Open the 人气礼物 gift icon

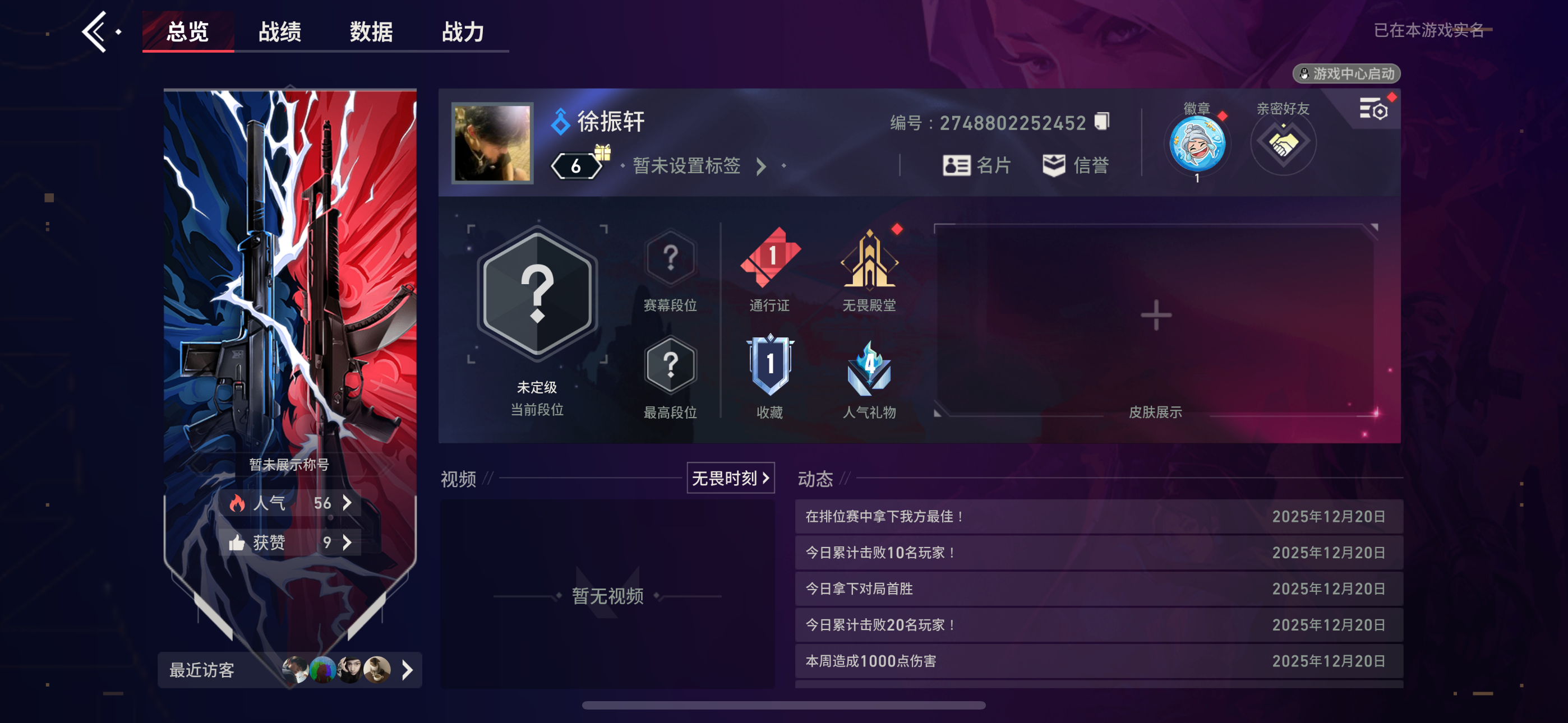pyautogui.click(x=869, y=368)
